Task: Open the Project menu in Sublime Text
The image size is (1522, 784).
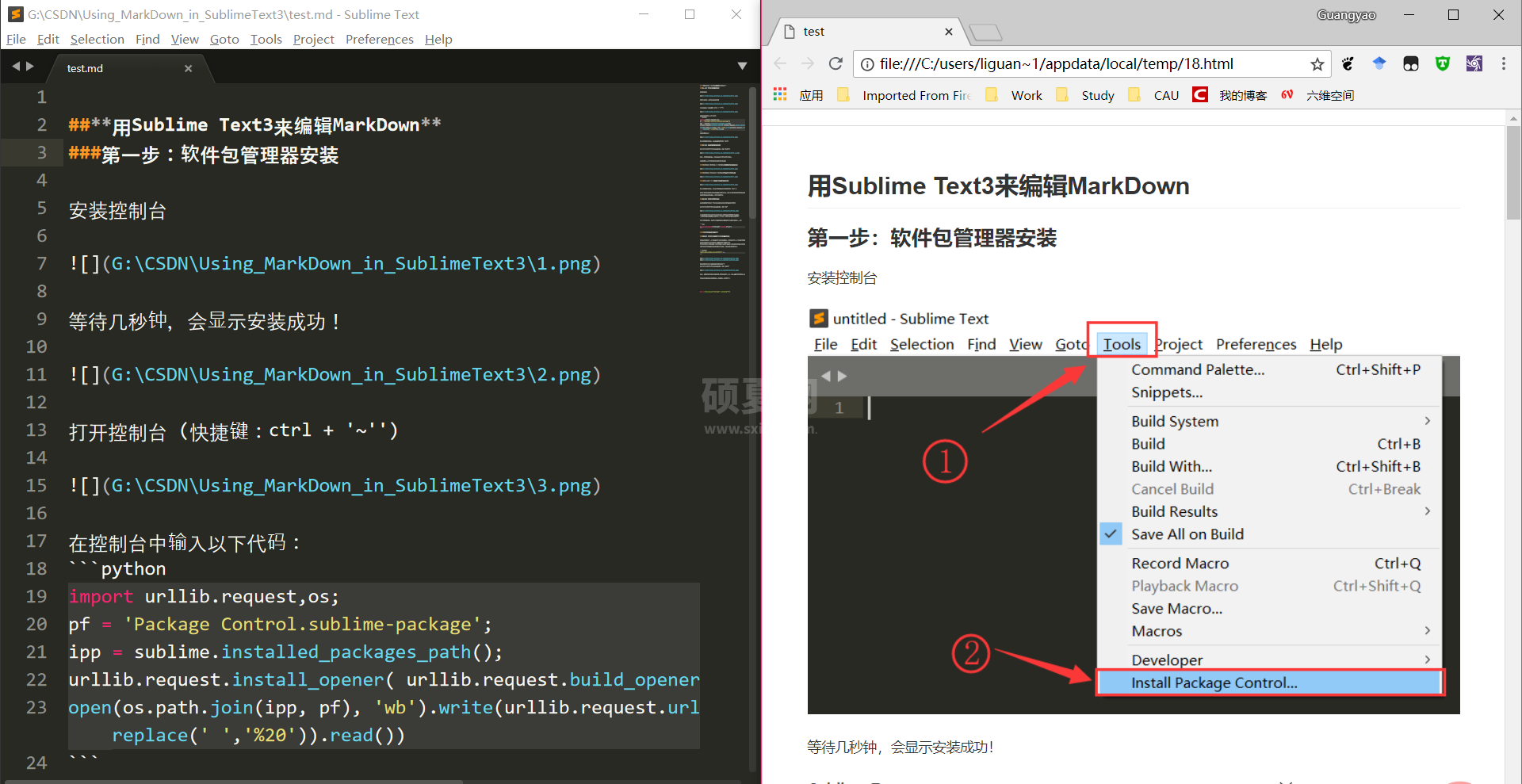Action: (x=313, y=39)
